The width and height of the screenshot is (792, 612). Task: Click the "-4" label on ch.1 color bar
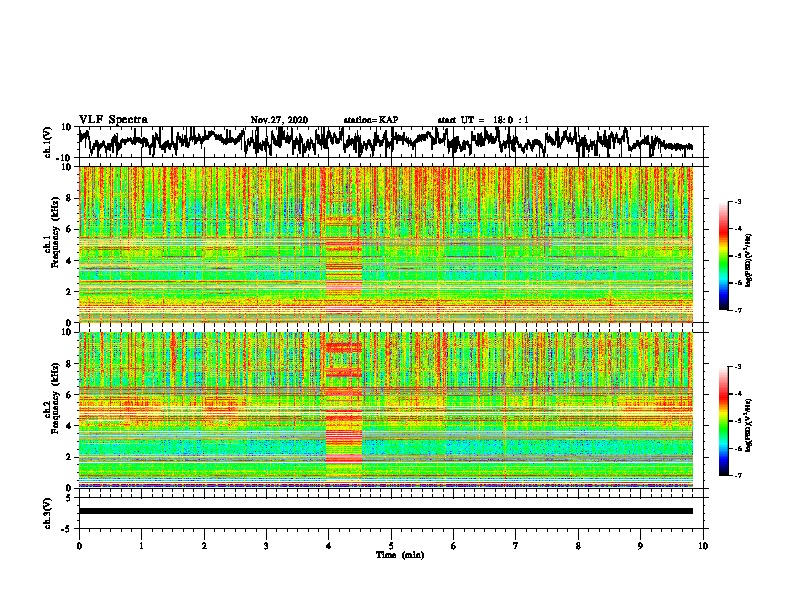click(738, 229)
